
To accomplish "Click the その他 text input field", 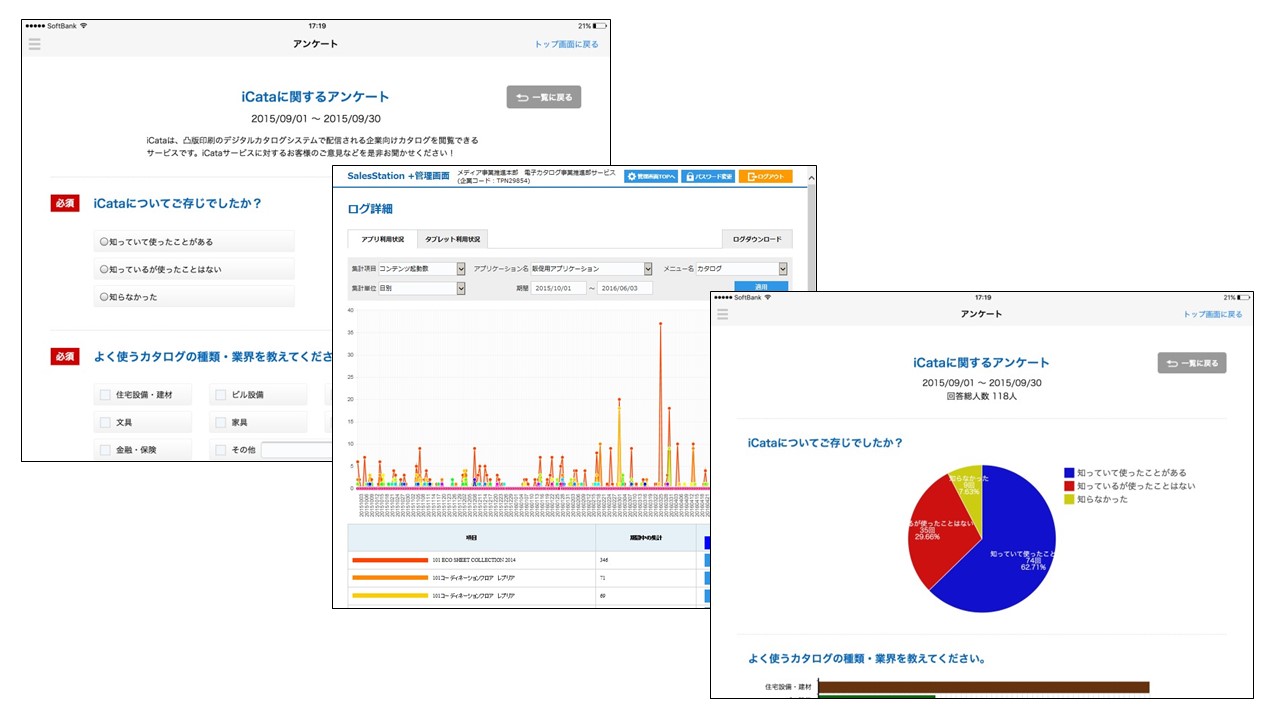I will (297, 450).
